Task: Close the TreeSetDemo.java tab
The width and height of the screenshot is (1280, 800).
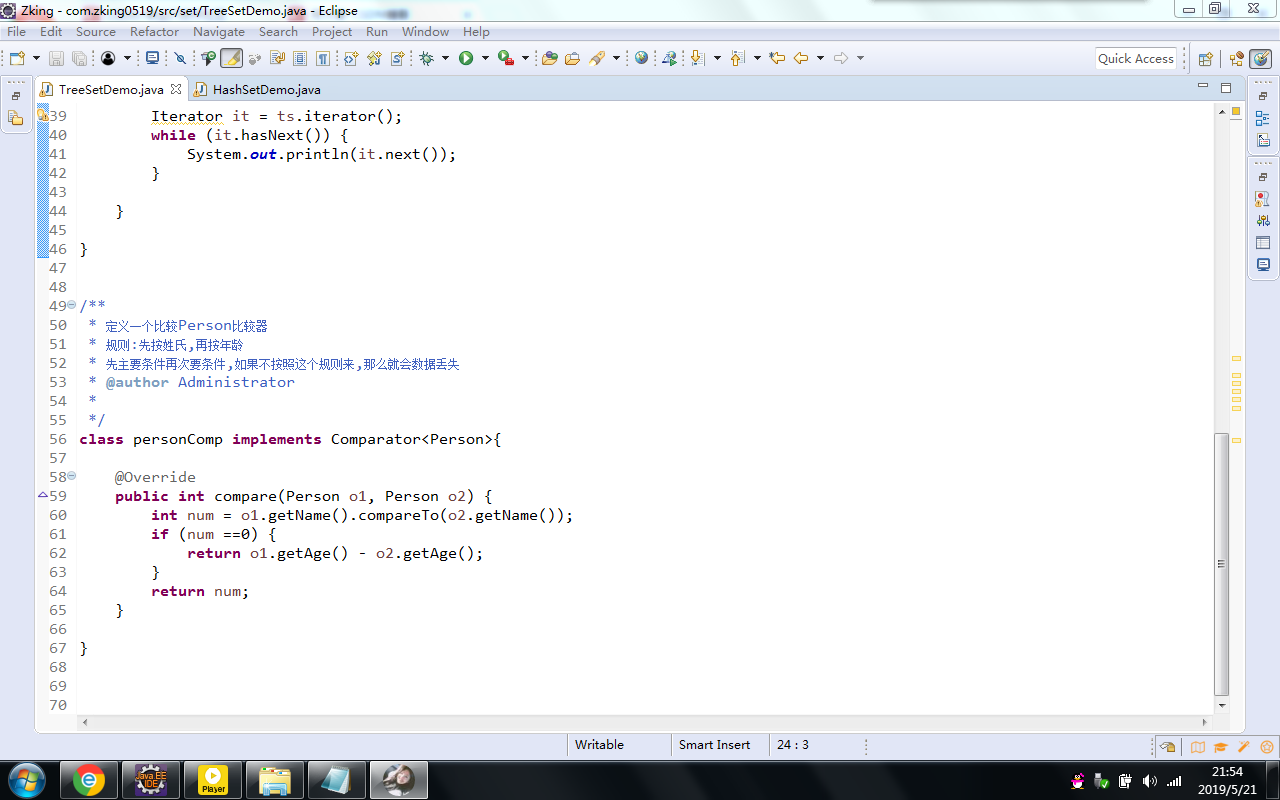Action: point(176,89)
